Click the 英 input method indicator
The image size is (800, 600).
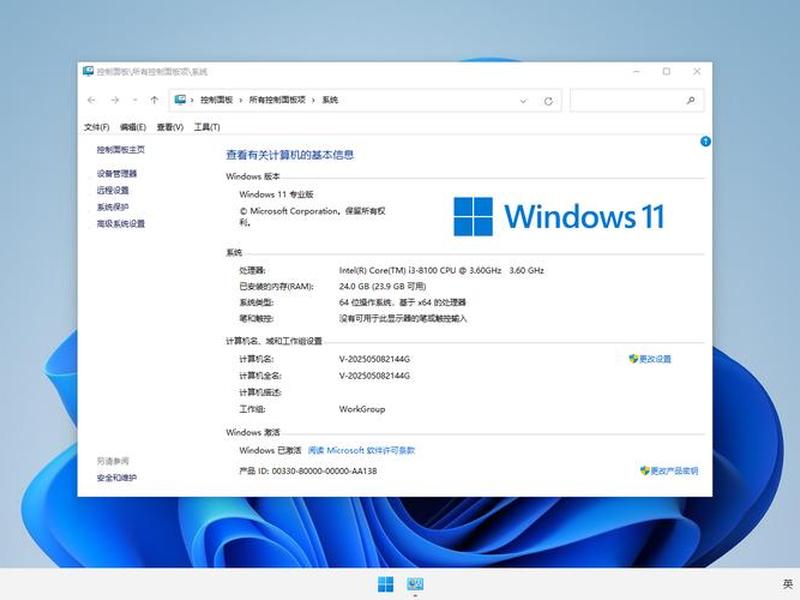click(788, 584)
